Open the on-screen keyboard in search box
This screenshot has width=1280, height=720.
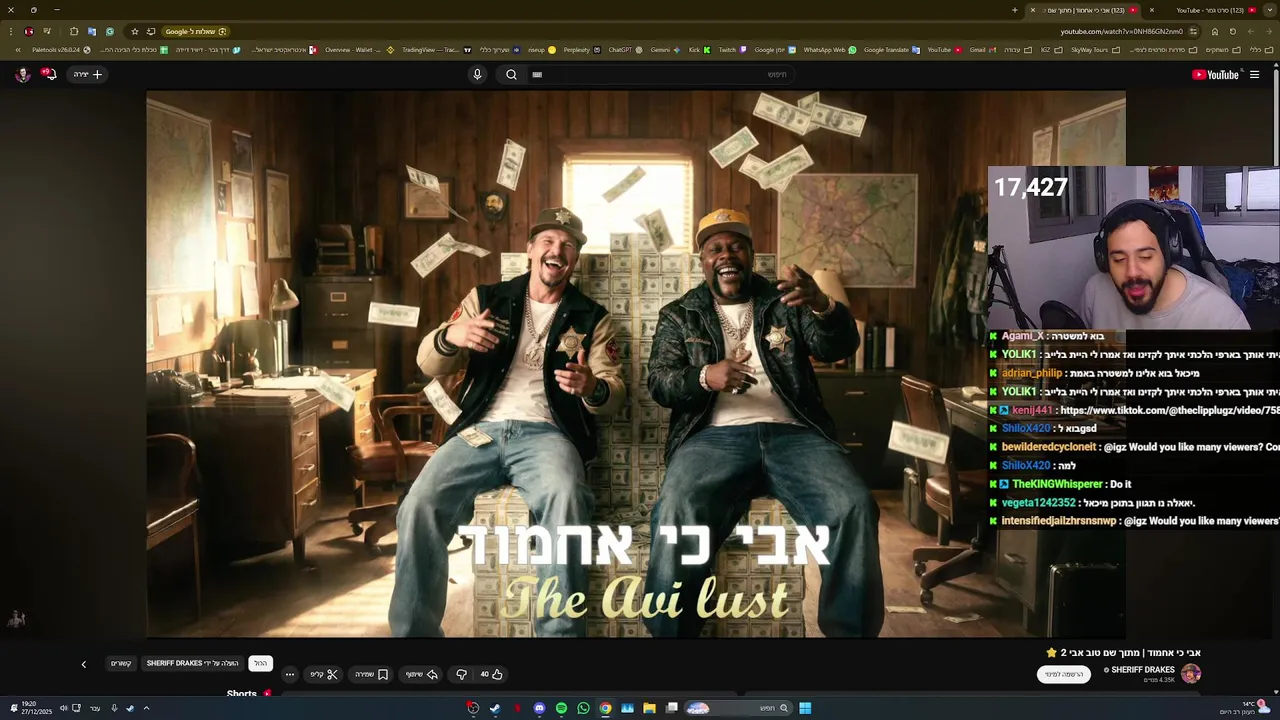click(537, 74)
